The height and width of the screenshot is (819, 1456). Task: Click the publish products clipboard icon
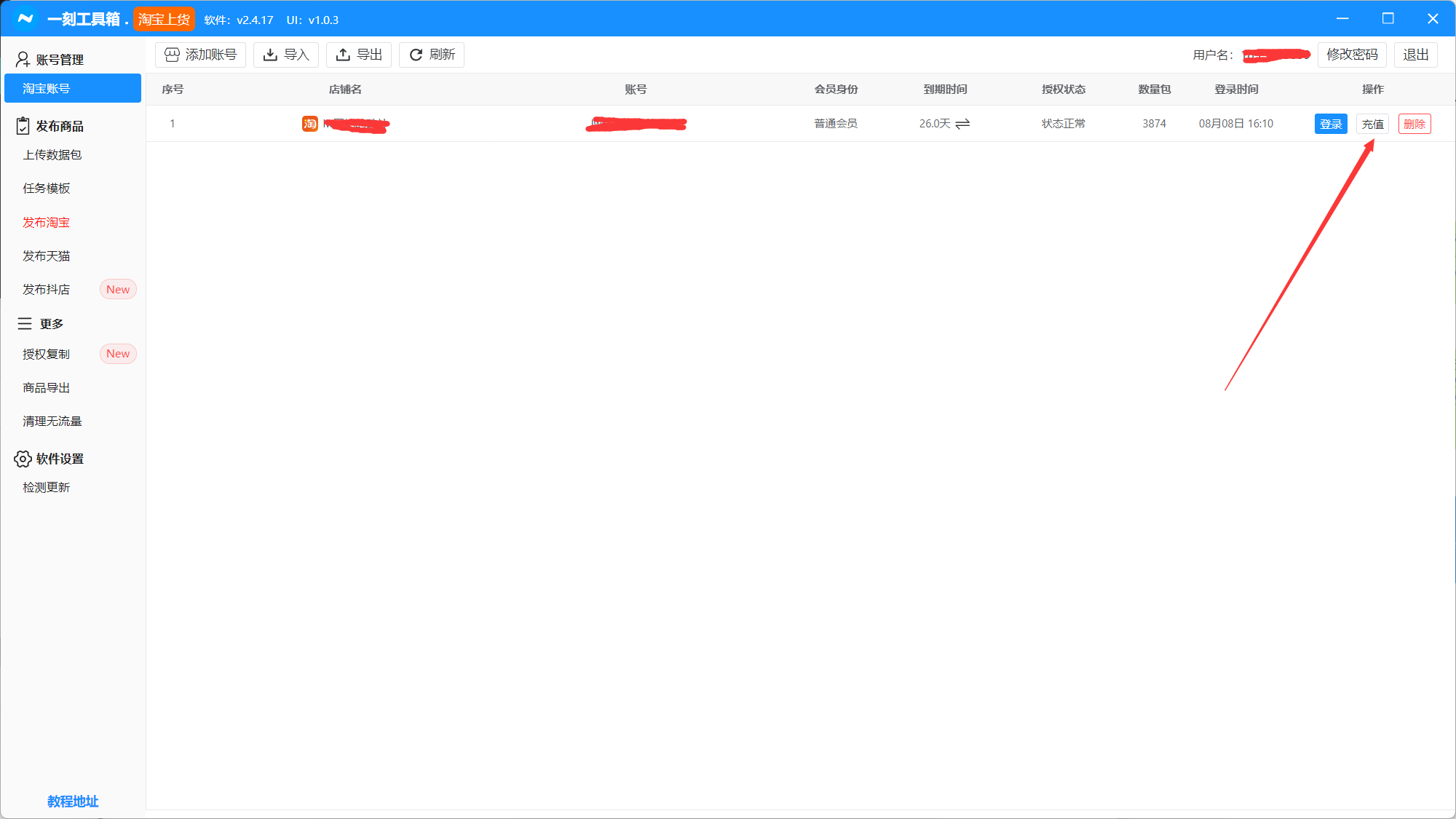pos(23,126)
